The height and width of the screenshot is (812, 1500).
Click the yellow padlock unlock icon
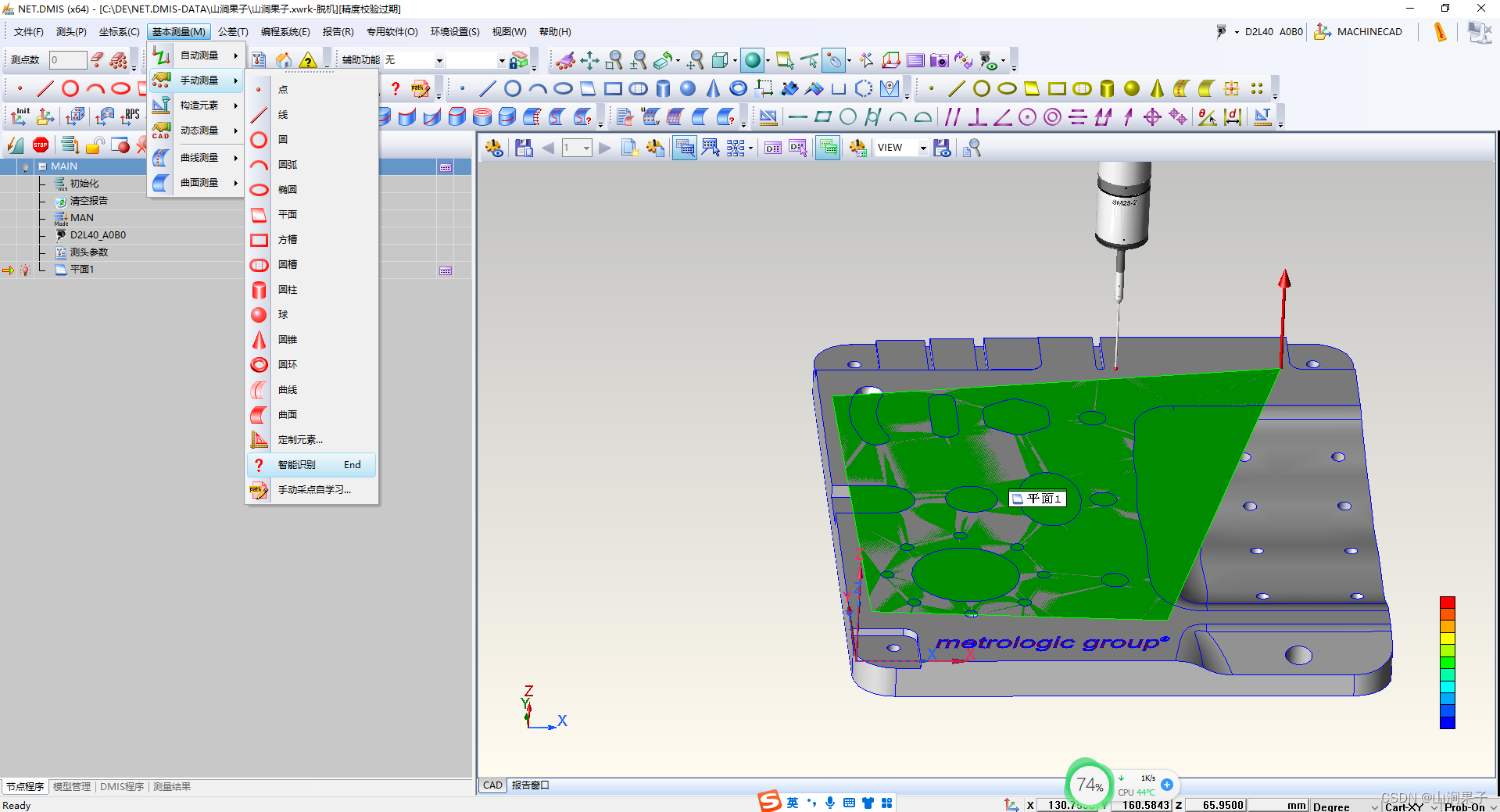[x=95, y=145]
